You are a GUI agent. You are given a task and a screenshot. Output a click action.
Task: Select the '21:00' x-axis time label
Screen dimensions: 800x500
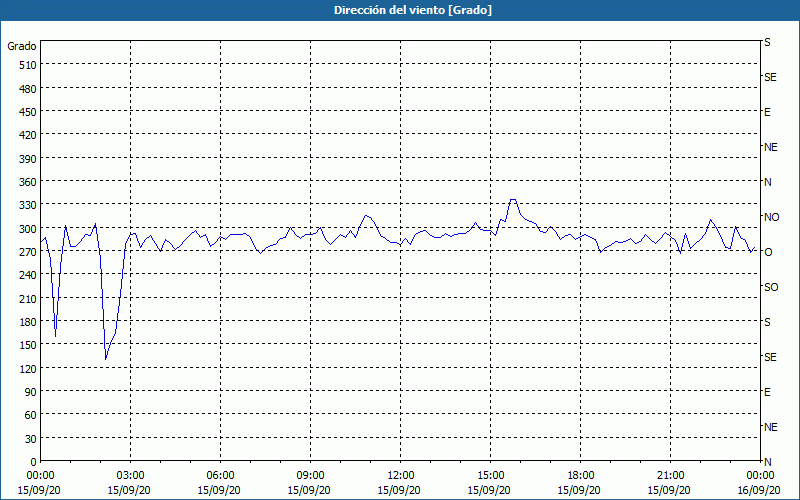(x=670, y=476)
